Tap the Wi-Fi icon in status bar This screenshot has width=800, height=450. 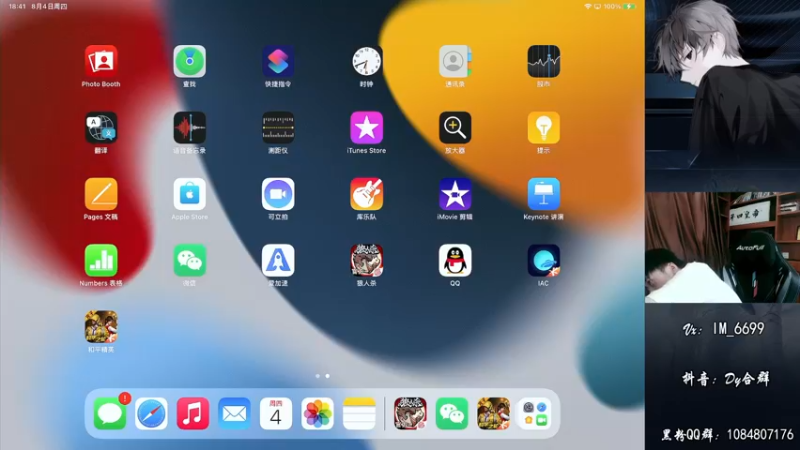coord(588,7)
